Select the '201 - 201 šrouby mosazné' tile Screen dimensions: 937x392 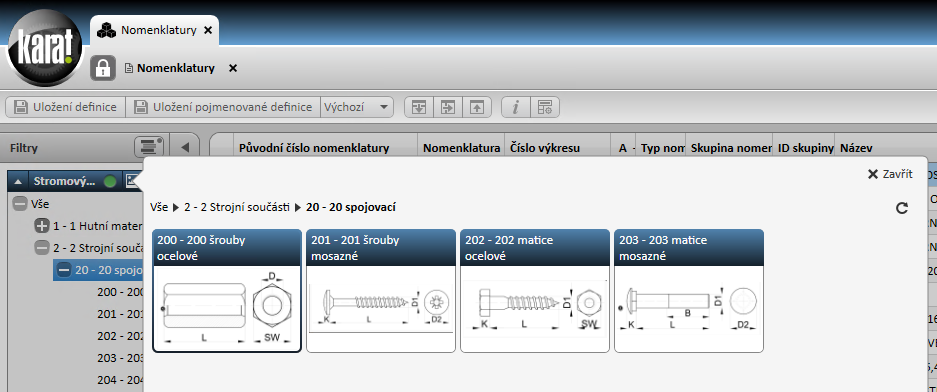[x=382, y=290]
